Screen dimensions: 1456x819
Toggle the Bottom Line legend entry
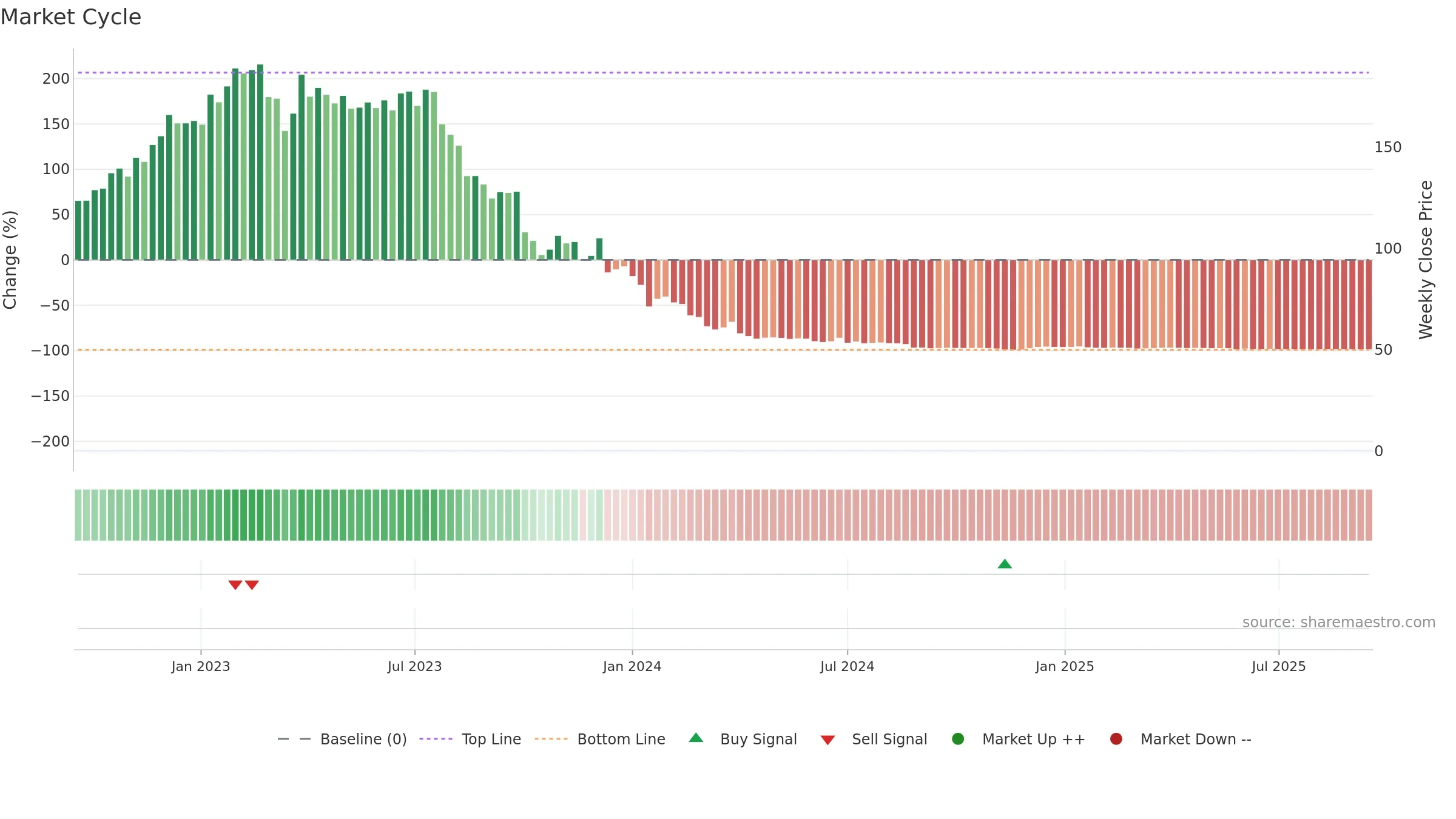(x=599, y=739)
